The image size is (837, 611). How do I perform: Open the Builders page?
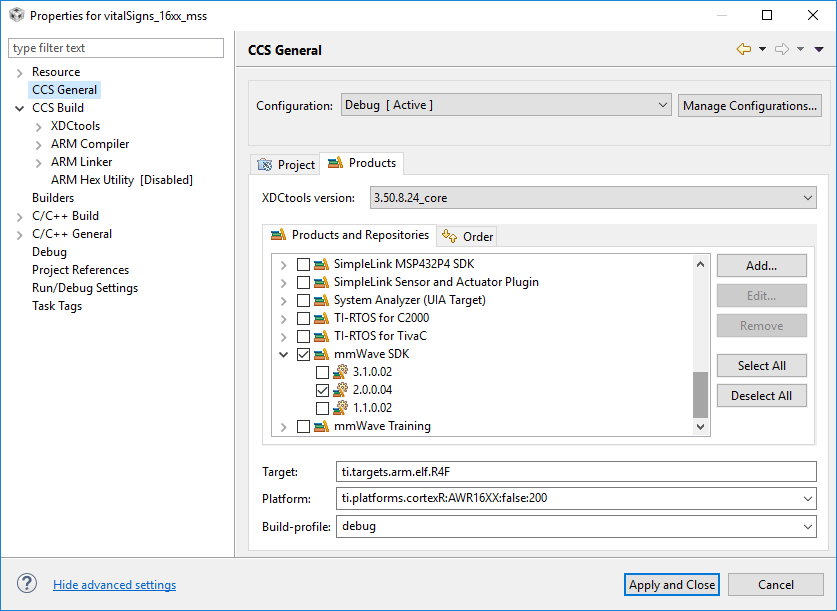point(53,197)
